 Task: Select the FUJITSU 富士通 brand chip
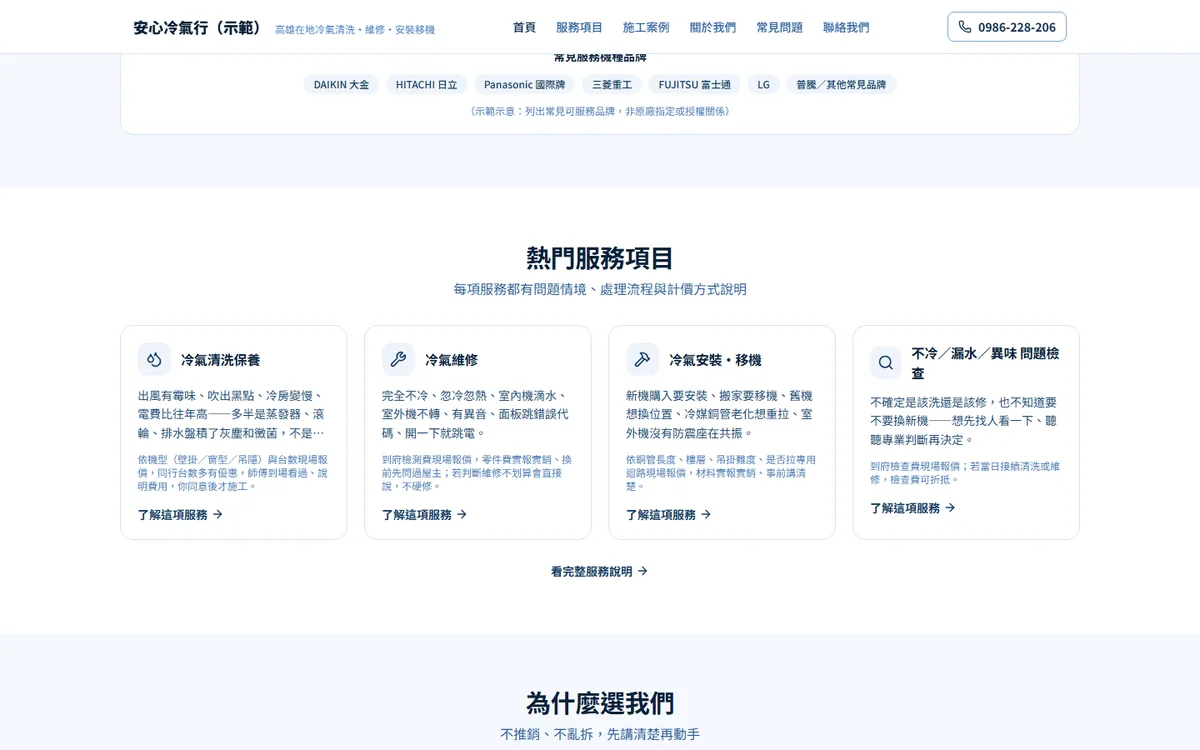(x=694, y=84)
